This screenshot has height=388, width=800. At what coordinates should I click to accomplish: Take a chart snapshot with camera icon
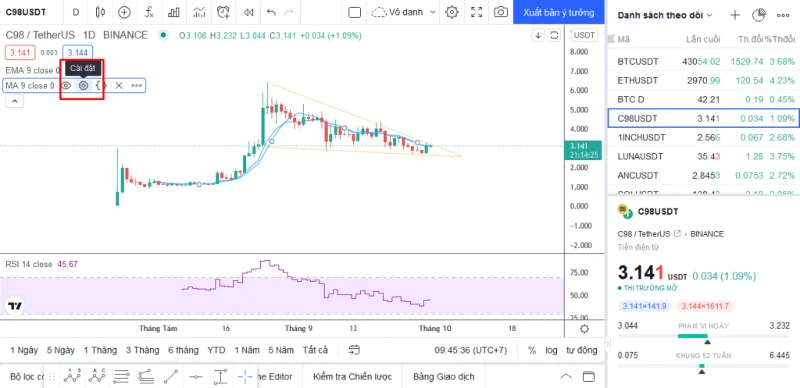501,12
